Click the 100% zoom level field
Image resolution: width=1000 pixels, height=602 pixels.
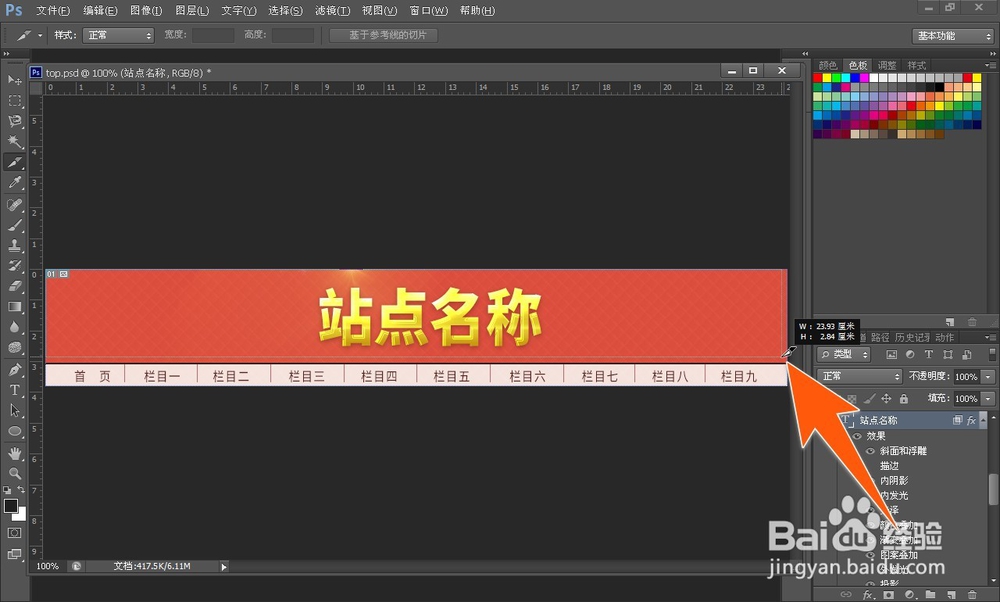[48, 566]
